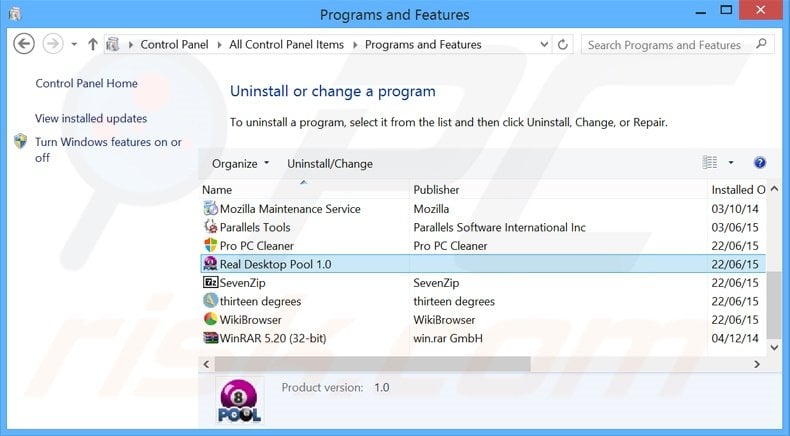
Task: Expand the arrow after All Control Panel Items
Action: (x=355, y=45)
